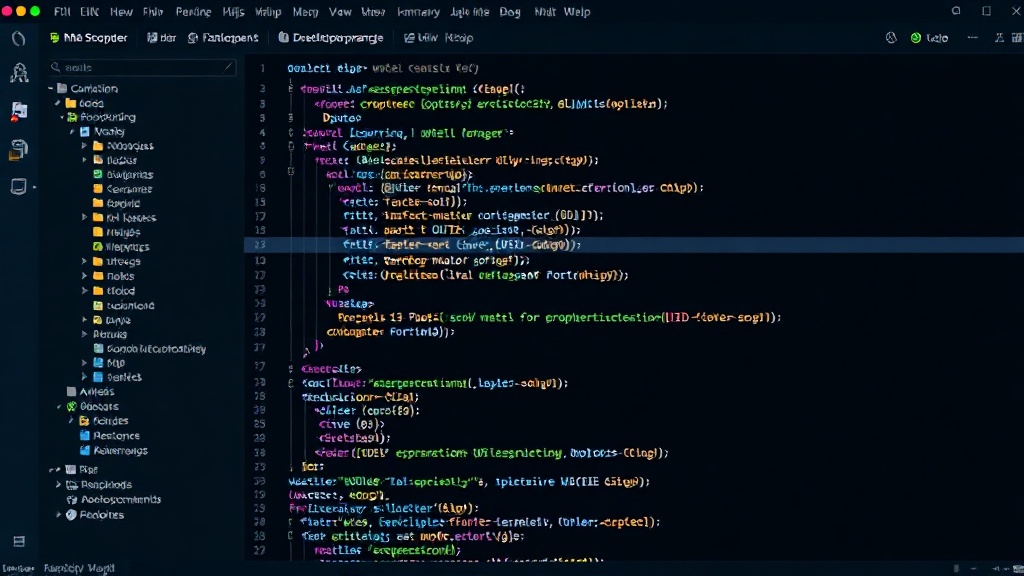Click the magnifier icon in the search box
The image size is (1024, 576).
pyautogui.click(x=56, y=67)
